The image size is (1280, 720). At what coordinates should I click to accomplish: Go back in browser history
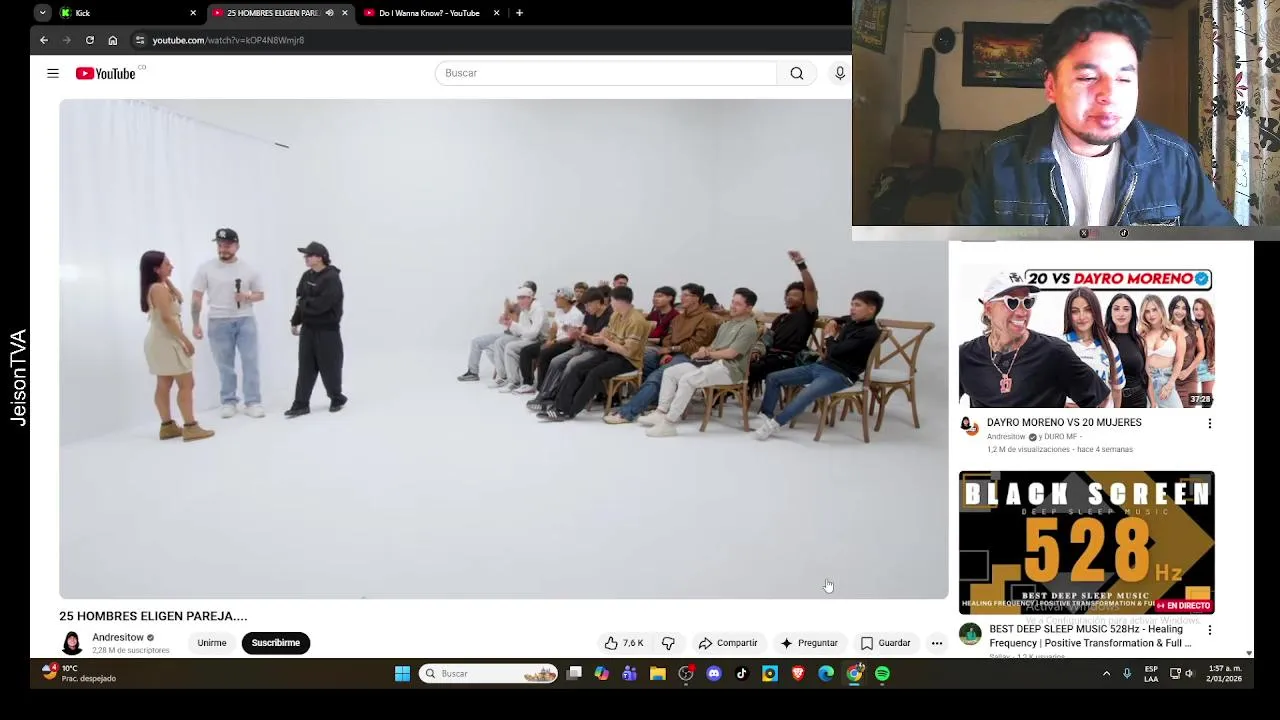[x=44, y=40]
